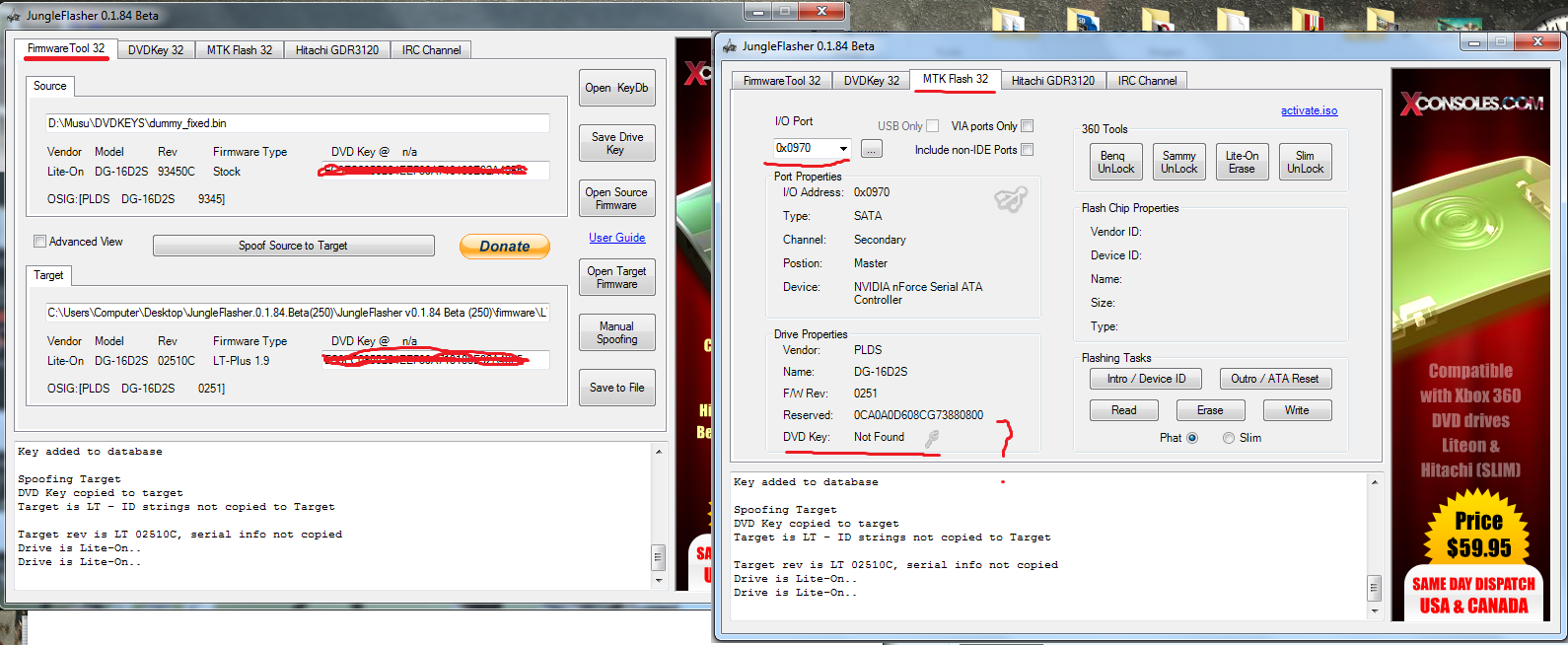Click the 'Secondary' channel value
The width and height of the screenshot is (1568, 645).
click(x=880, y=240)
